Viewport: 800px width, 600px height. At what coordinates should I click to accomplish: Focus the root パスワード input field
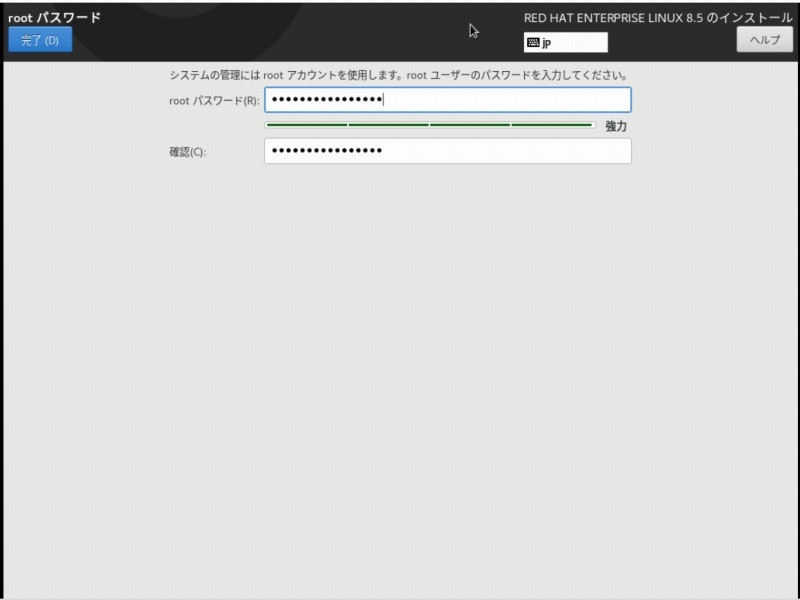pos(447,99)
